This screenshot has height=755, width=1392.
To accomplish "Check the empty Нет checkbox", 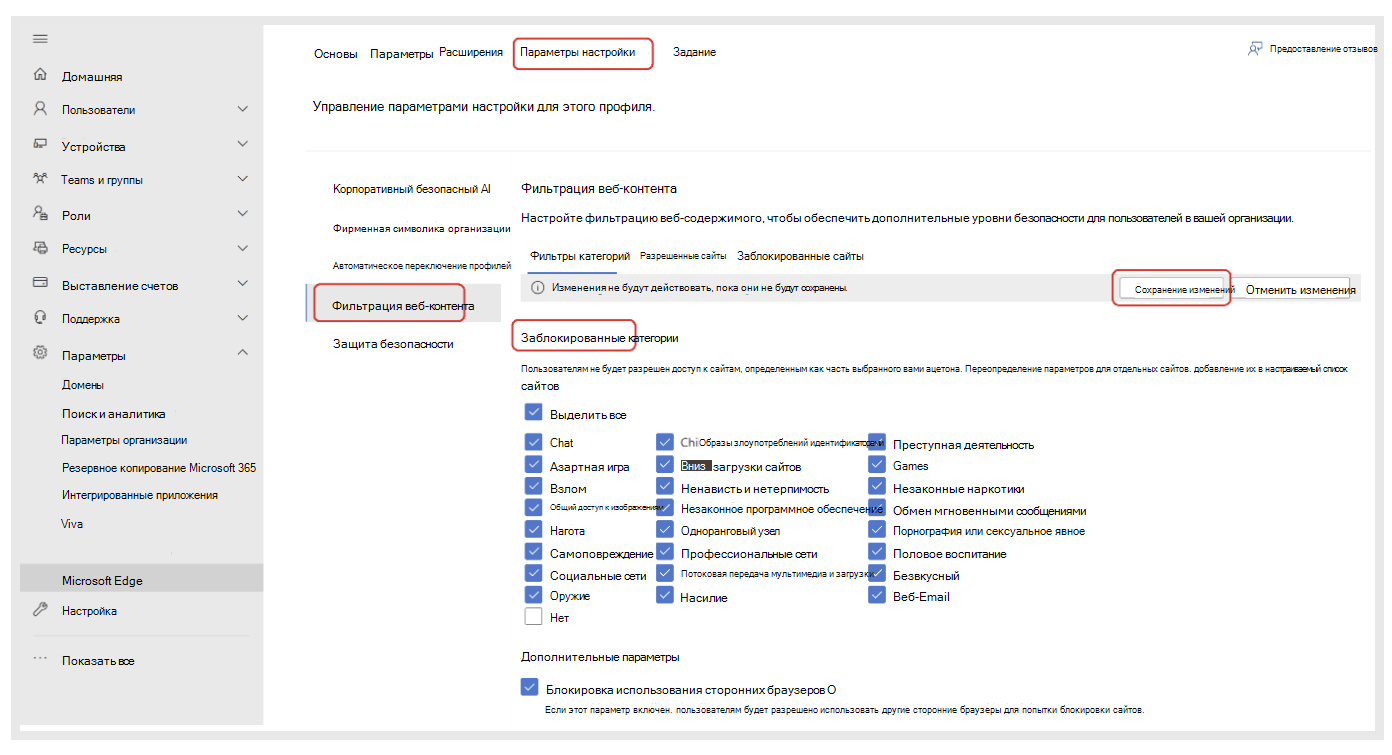I will click(533, 617).
